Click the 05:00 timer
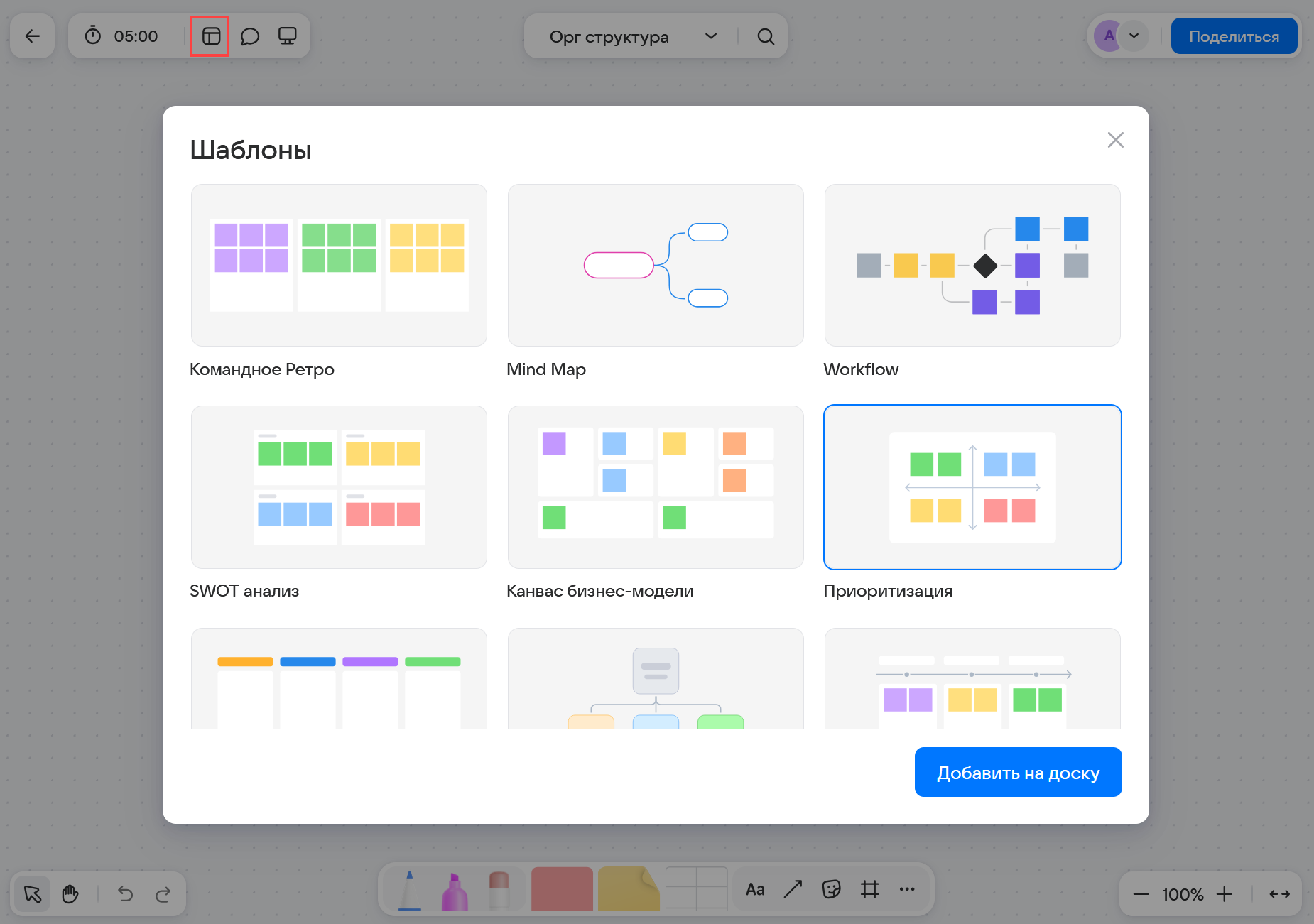 (122, 36)
